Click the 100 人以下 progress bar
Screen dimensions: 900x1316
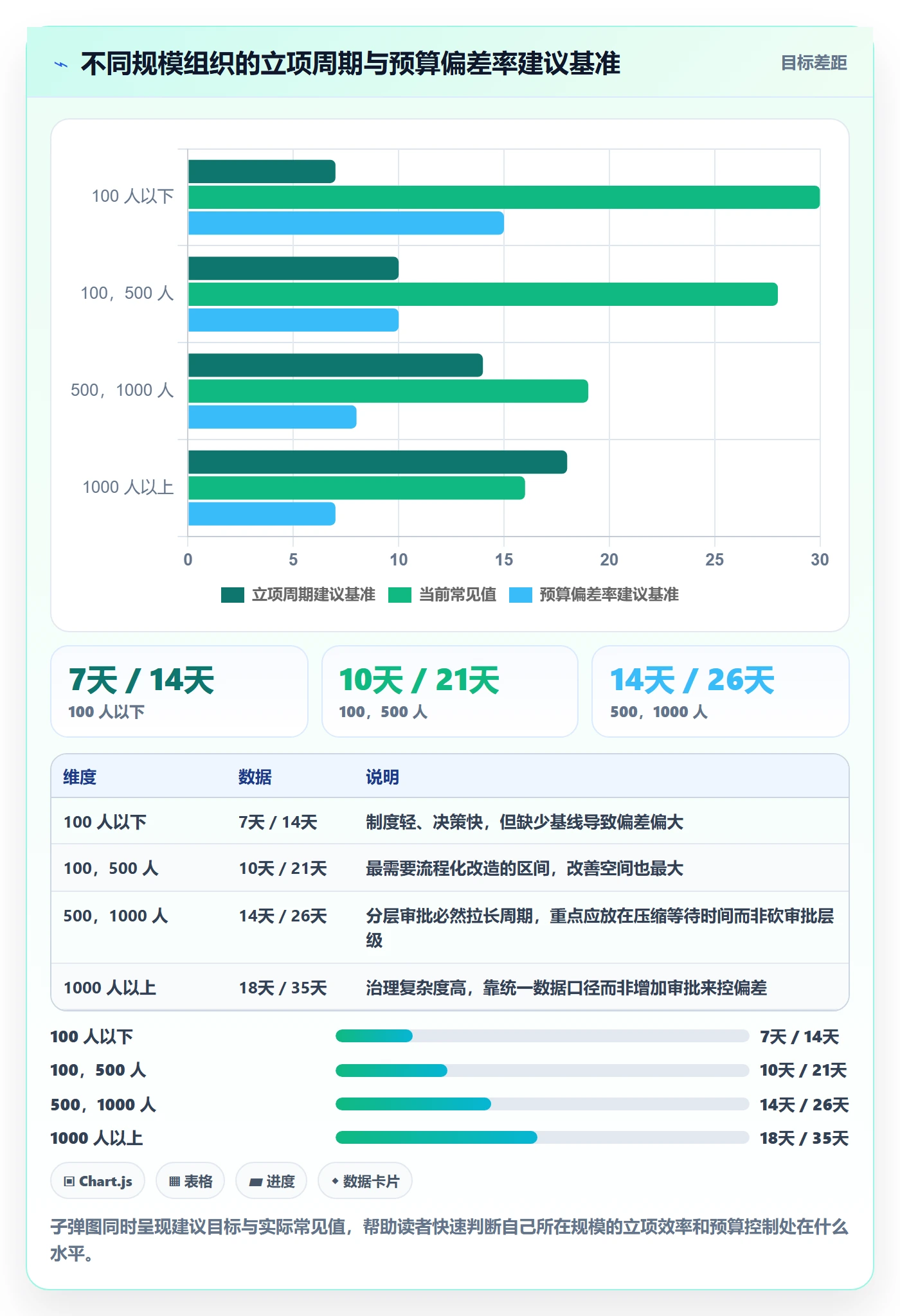543,1036
